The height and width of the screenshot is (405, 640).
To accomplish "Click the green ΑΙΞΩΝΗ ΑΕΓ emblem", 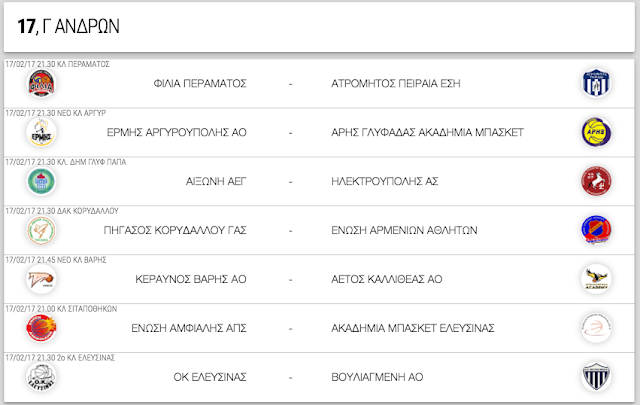I will point(41,181).
